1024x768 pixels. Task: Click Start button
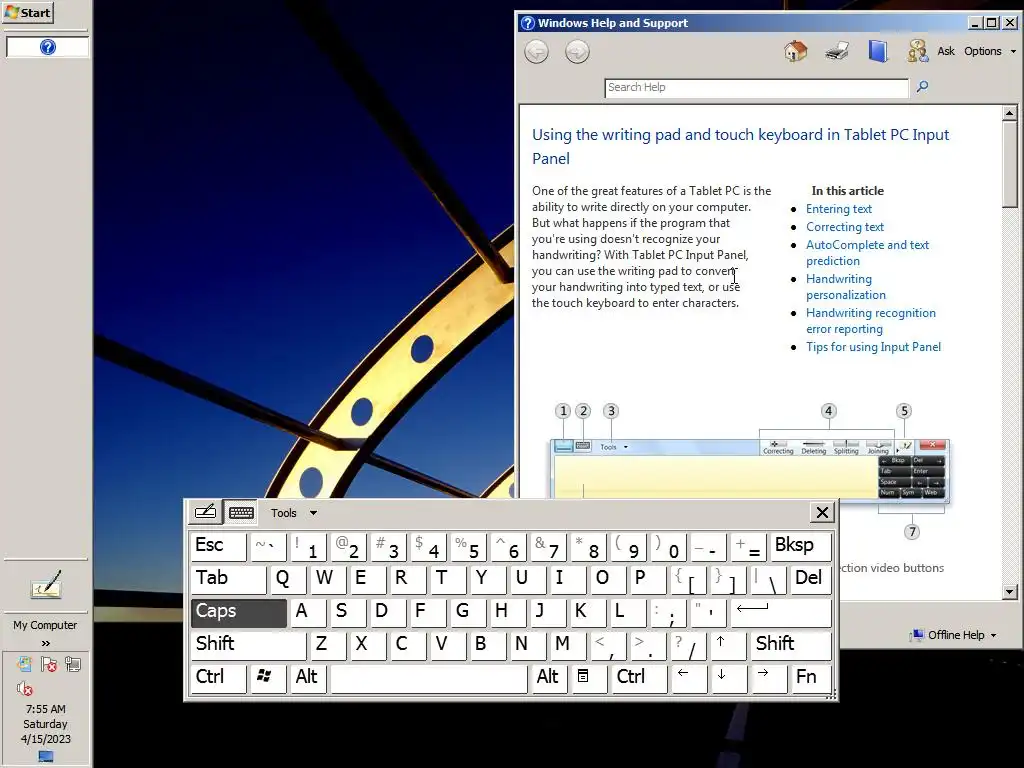[27, 12]
